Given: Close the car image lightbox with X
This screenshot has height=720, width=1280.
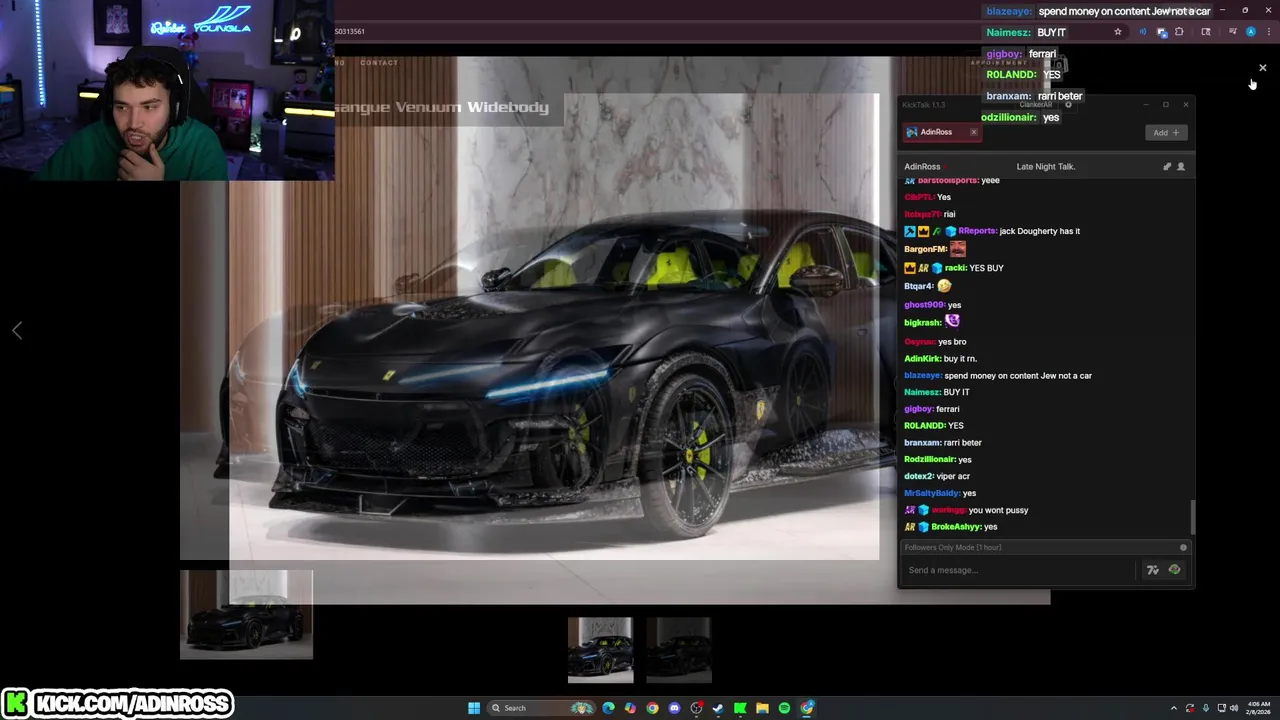Looking at the screenshot, I should click(x=1263, y=68).
